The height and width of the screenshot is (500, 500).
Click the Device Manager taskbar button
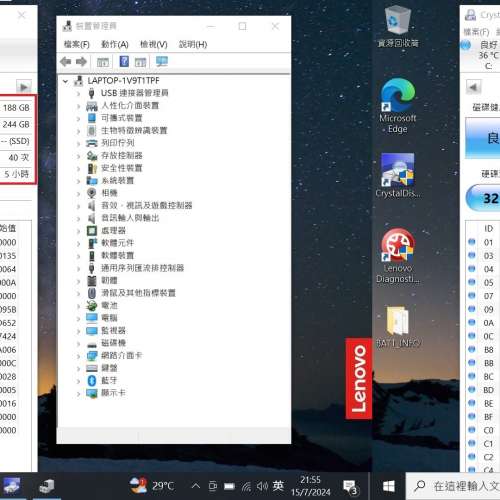(x=47, y=486)
